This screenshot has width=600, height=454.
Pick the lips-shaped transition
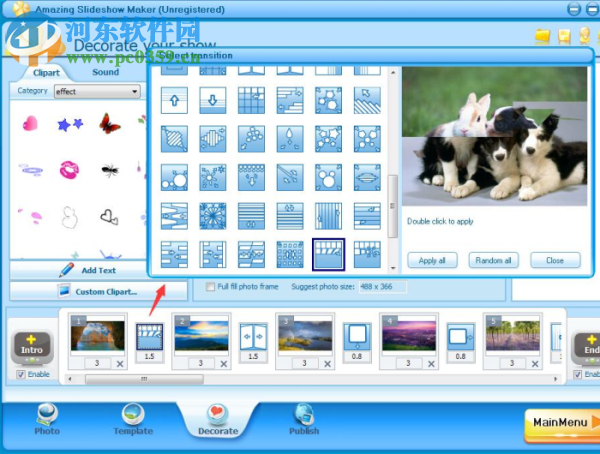(367, 178)
